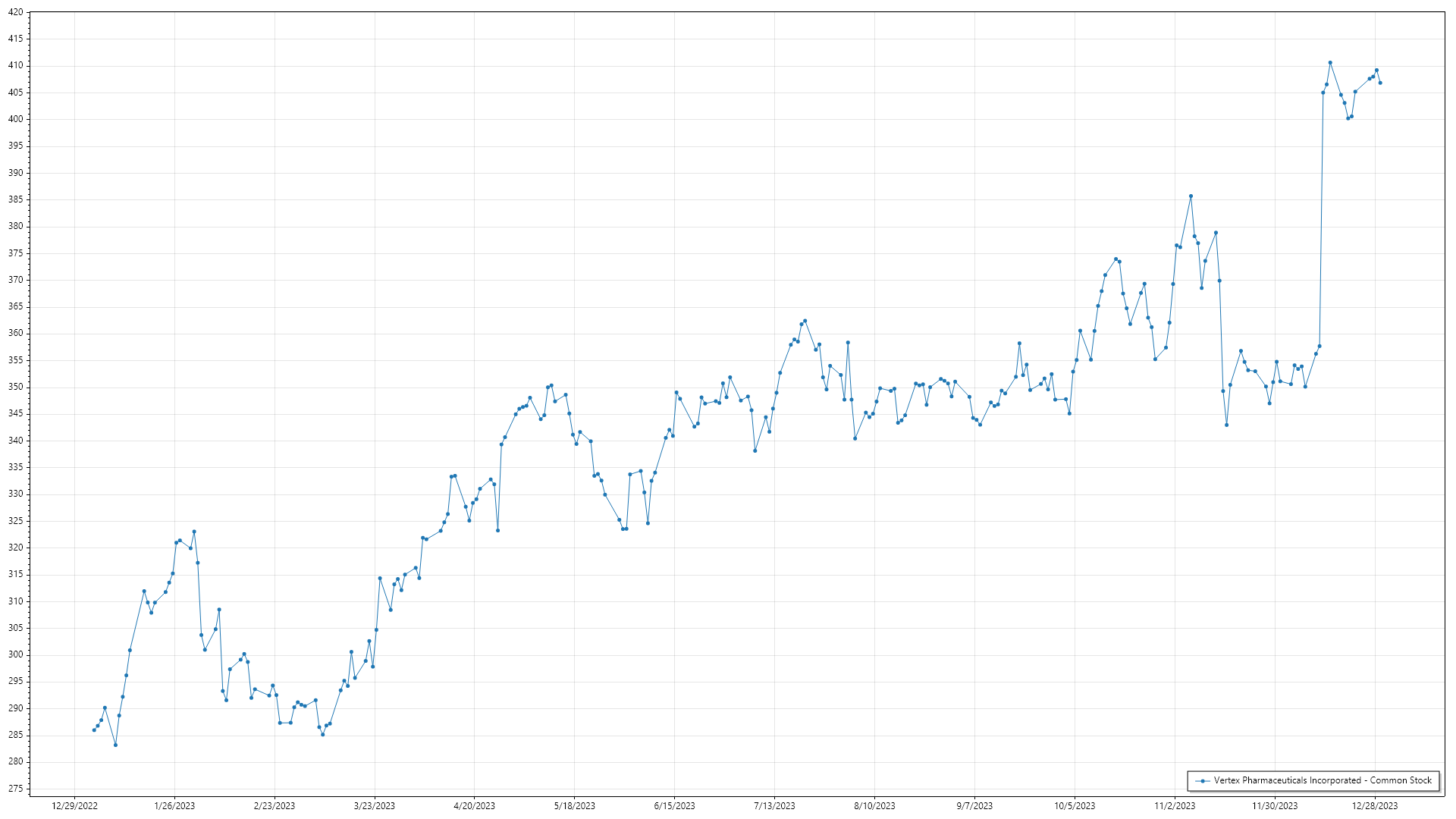Click the 400 y-axis value label

pyautogui.click(x=15, y=119)
